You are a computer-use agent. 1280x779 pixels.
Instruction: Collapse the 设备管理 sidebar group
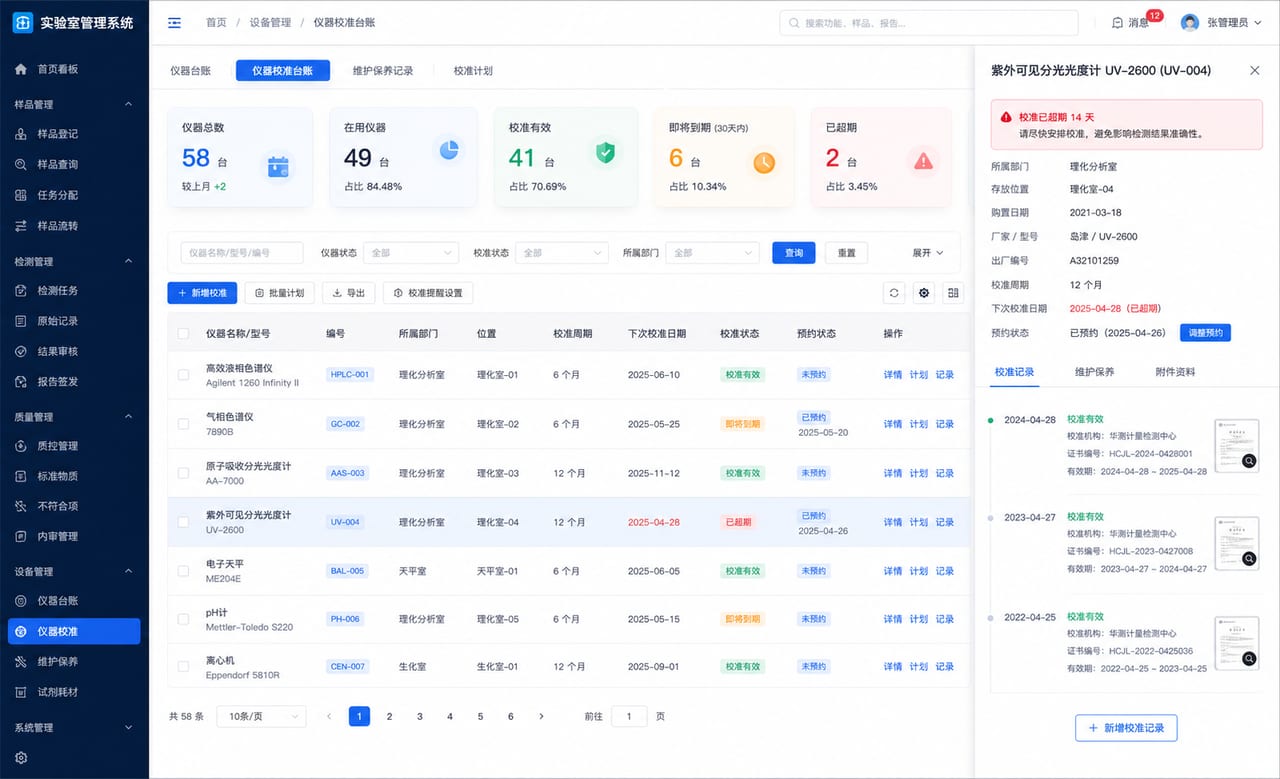[x=127, y=571]
